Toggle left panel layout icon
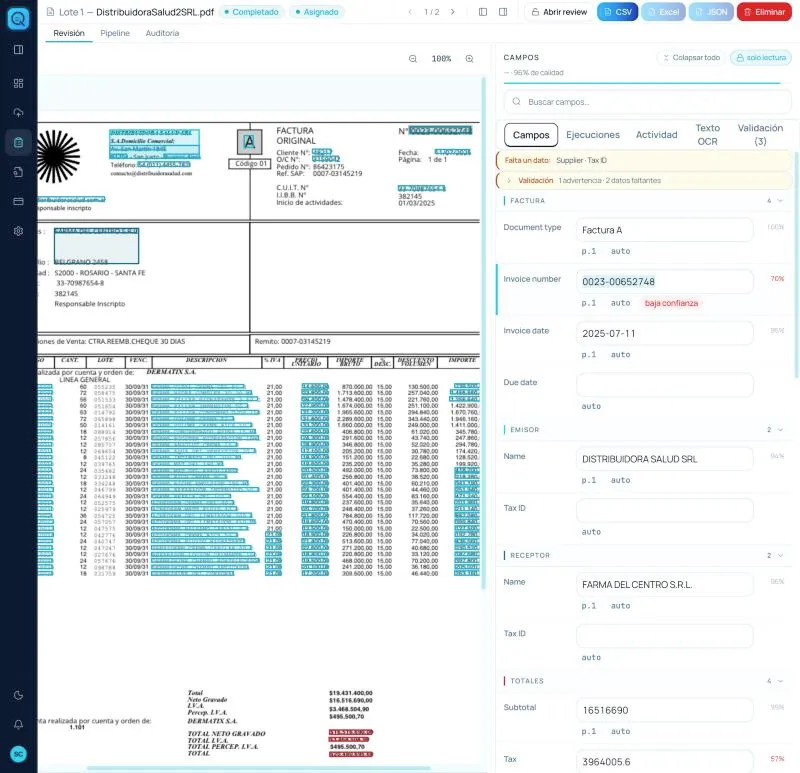Viewport: 800px width, 773px height. point(483,12)
